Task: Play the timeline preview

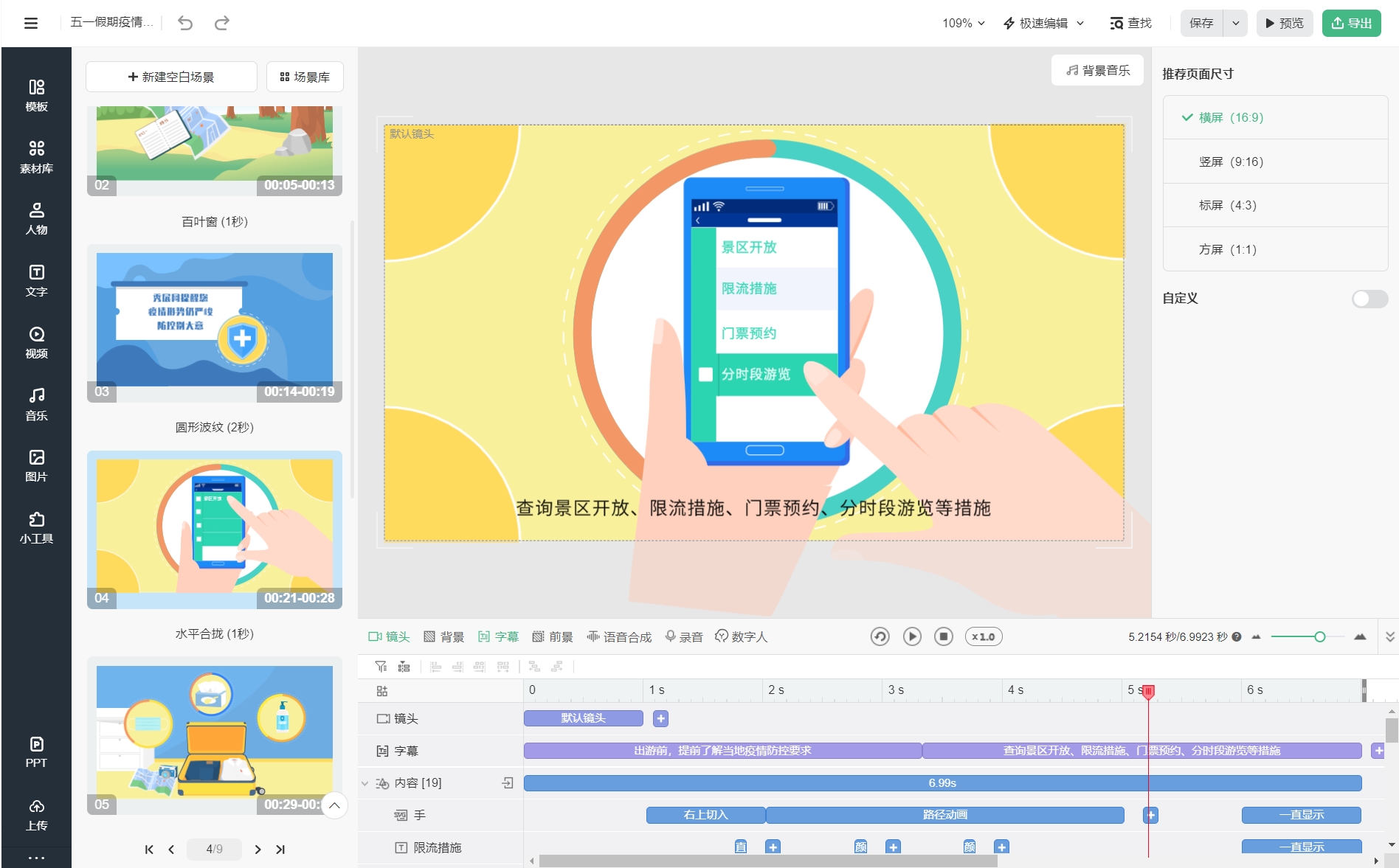Action: pyautogui.click(x=912, y=636)
